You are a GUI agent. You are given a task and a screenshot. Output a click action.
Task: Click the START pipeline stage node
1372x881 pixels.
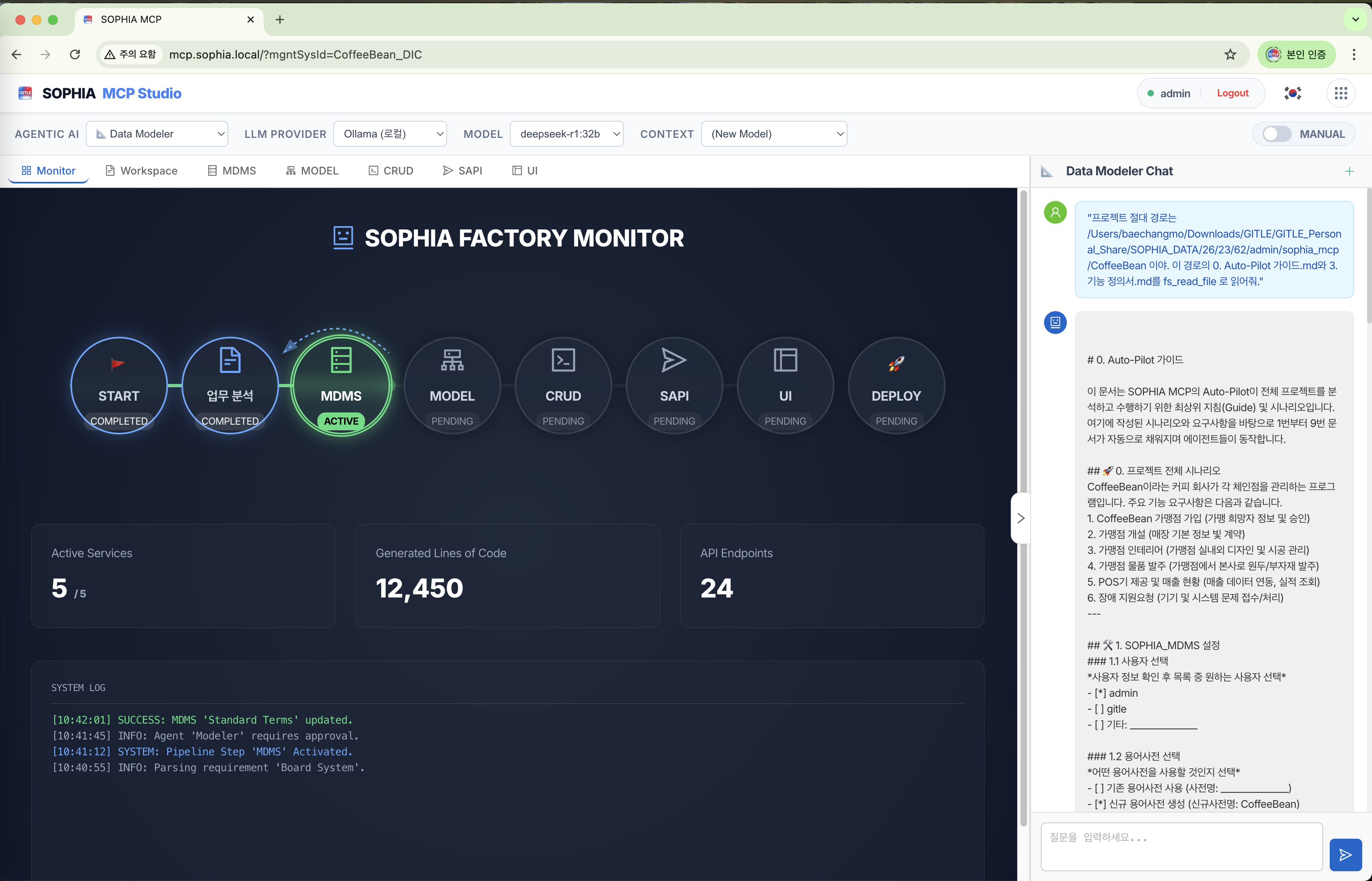pyautogui.click(x=119, y=385)
